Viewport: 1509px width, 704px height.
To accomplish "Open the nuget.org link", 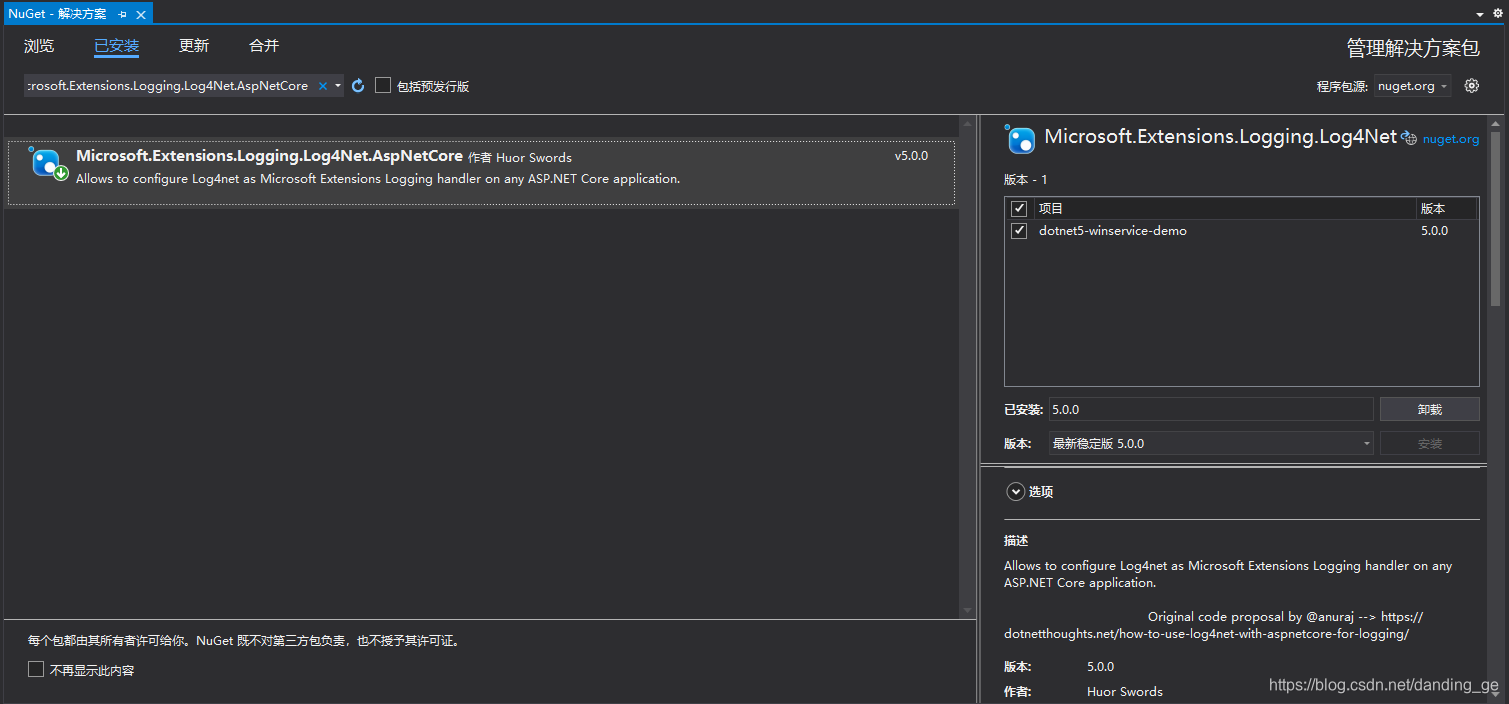I will [x=1450, y=139].
